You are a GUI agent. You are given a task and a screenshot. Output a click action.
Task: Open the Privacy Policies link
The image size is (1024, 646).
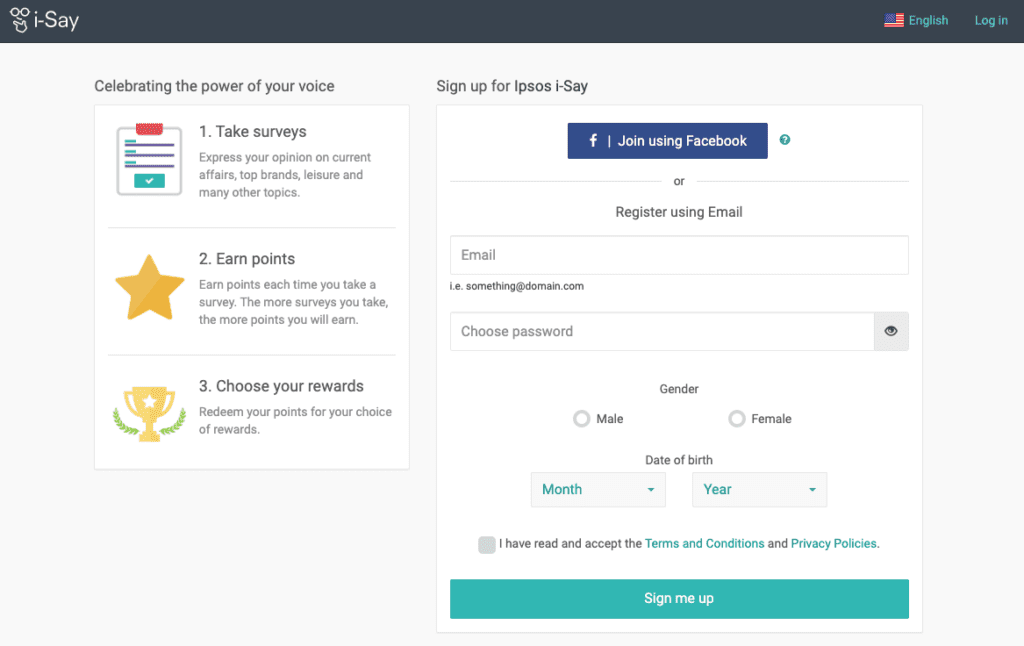[834, 544]
